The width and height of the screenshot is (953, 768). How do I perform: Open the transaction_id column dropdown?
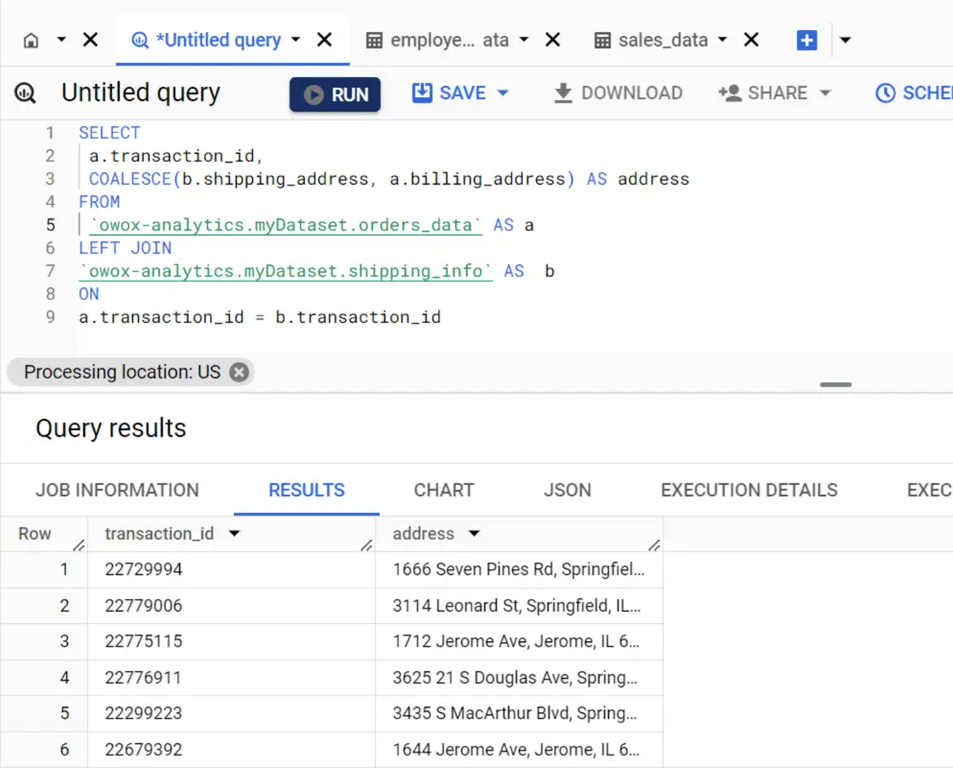235,533
